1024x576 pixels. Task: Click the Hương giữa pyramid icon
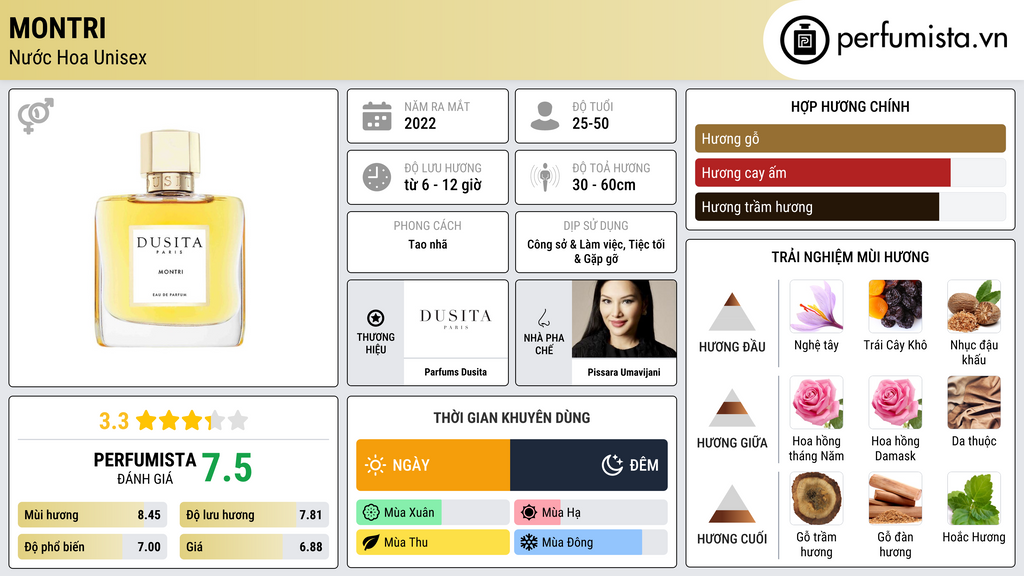coord(732,408)
